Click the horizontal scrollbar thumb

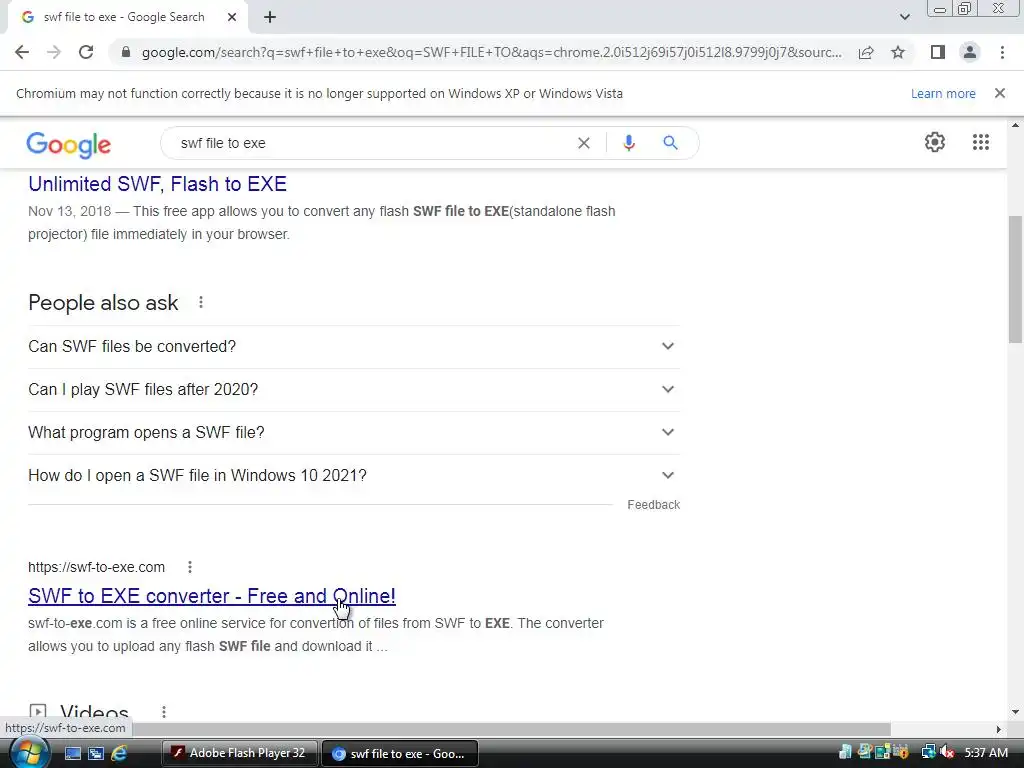(509, 729)
